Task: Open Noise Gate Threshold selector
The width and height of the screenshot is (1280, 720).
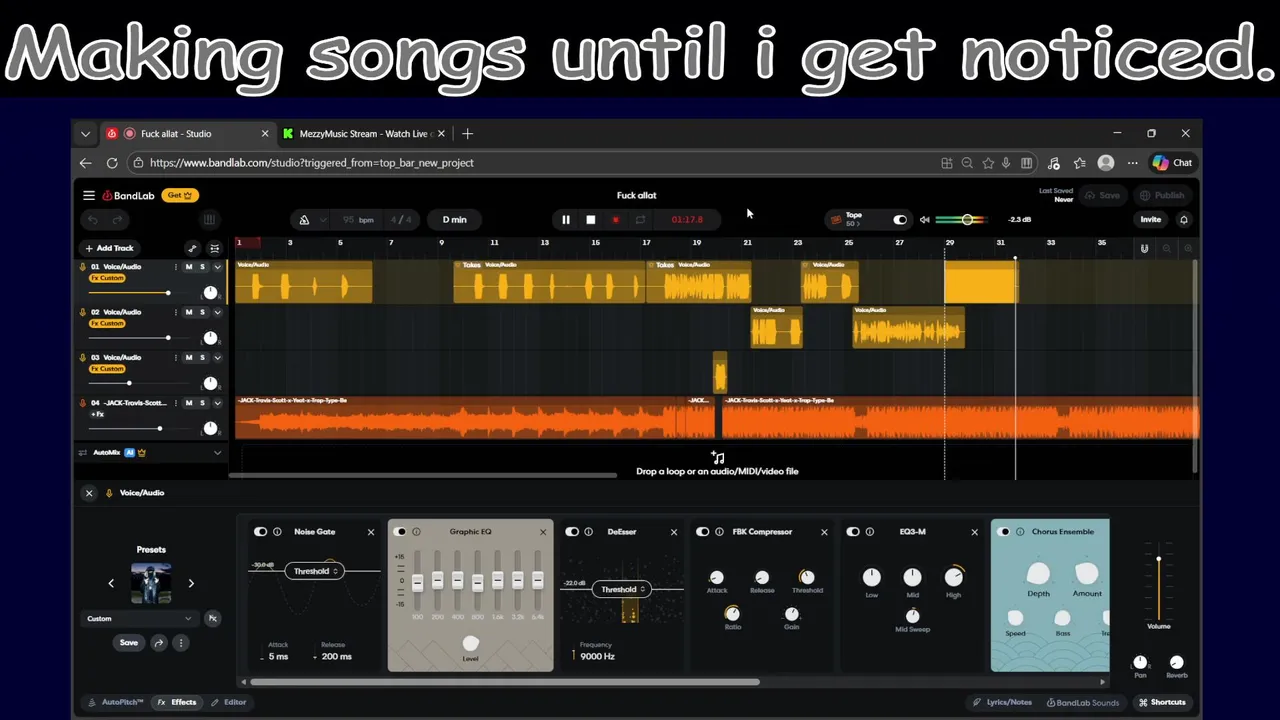Action: pos(315,571)
